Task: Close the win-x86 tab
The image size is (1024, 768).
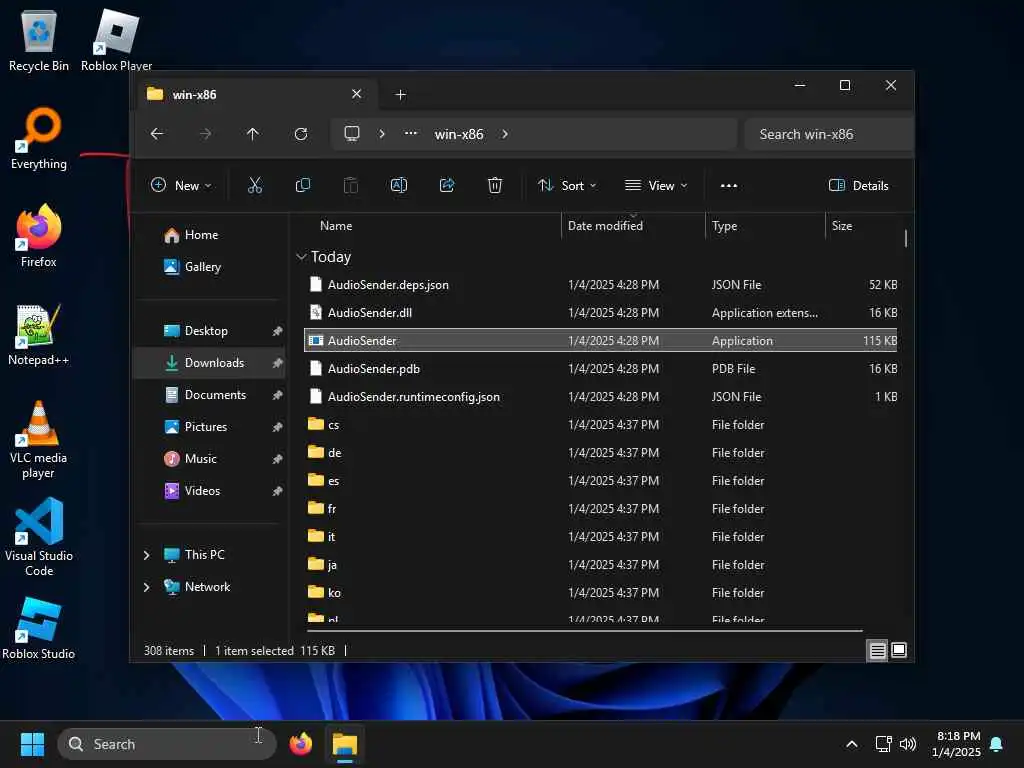Action: point(357,94)
